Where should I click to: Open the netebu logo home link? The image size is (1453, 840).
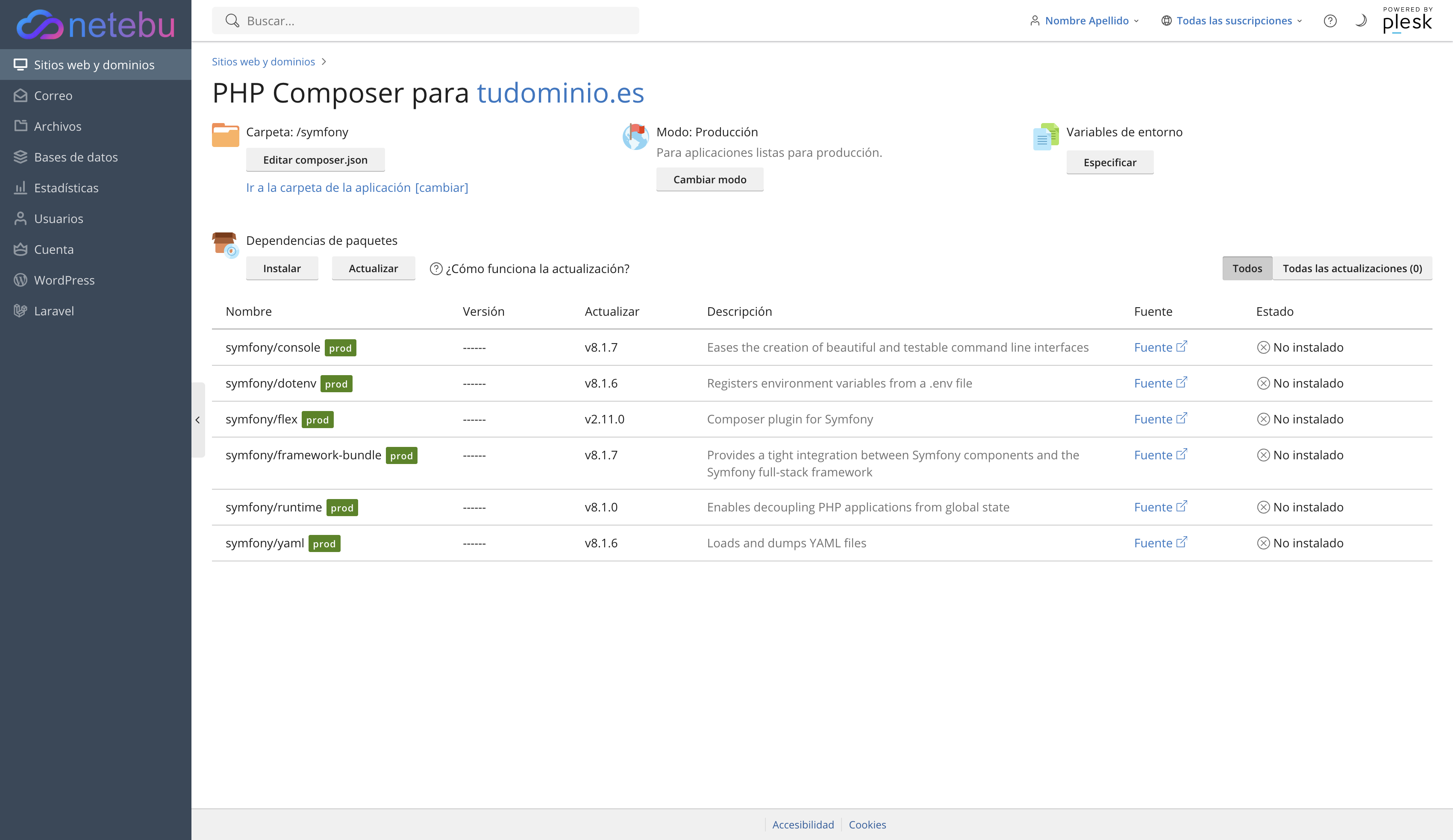(96, 24)
